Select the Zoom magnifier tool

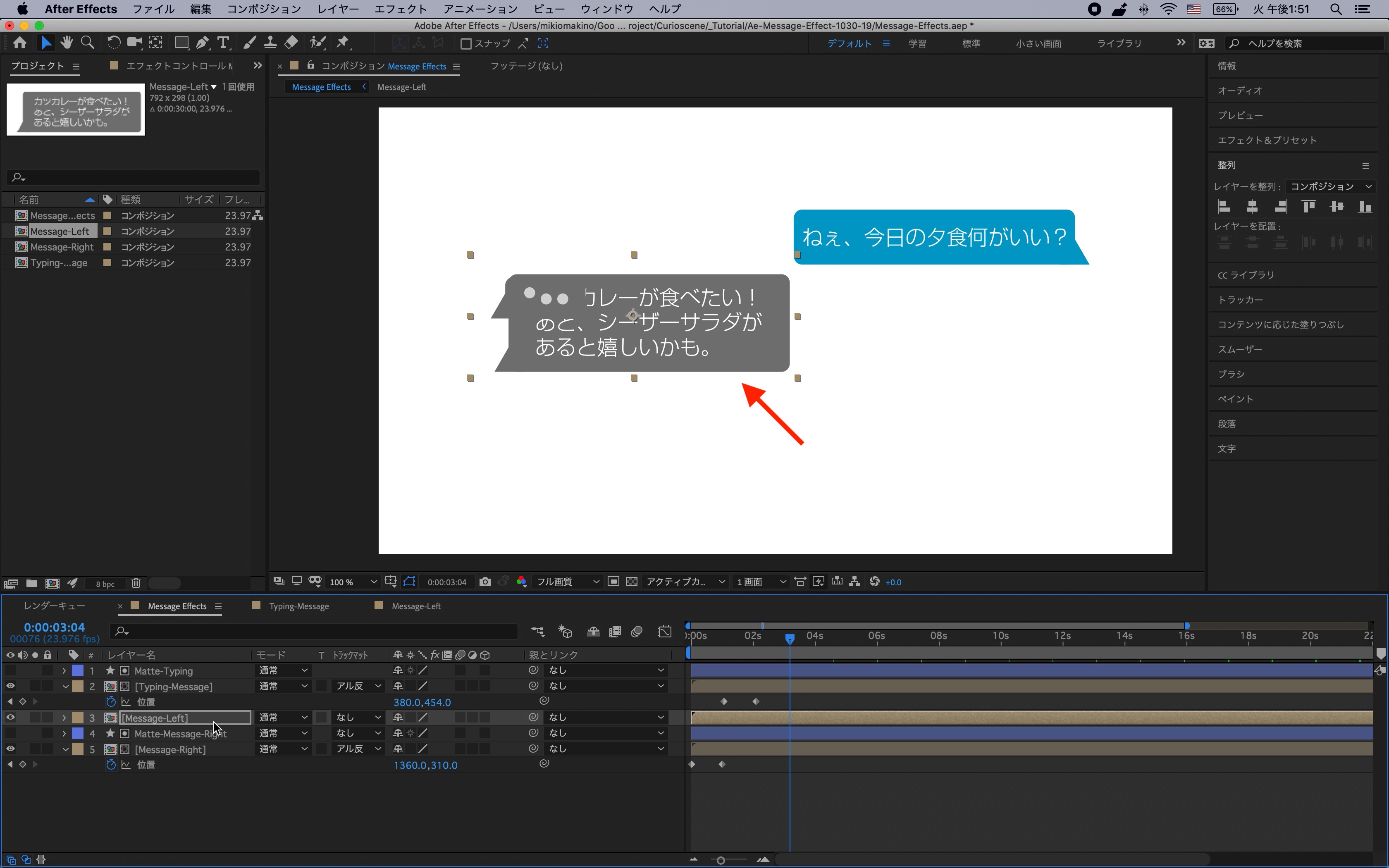(87, 43)
